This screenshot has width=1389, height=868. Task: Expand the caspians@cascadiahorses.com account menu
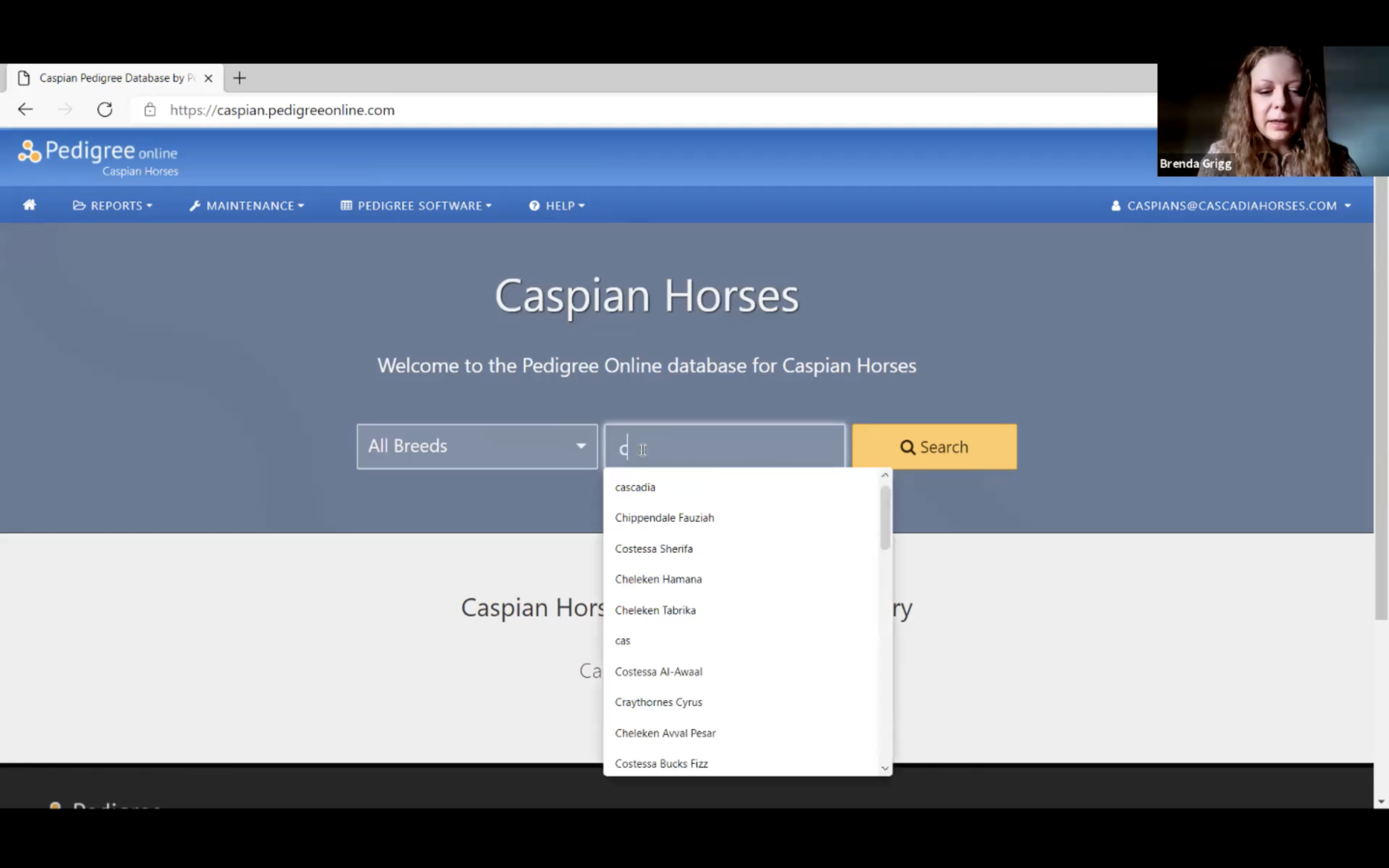coord(1231,205)
